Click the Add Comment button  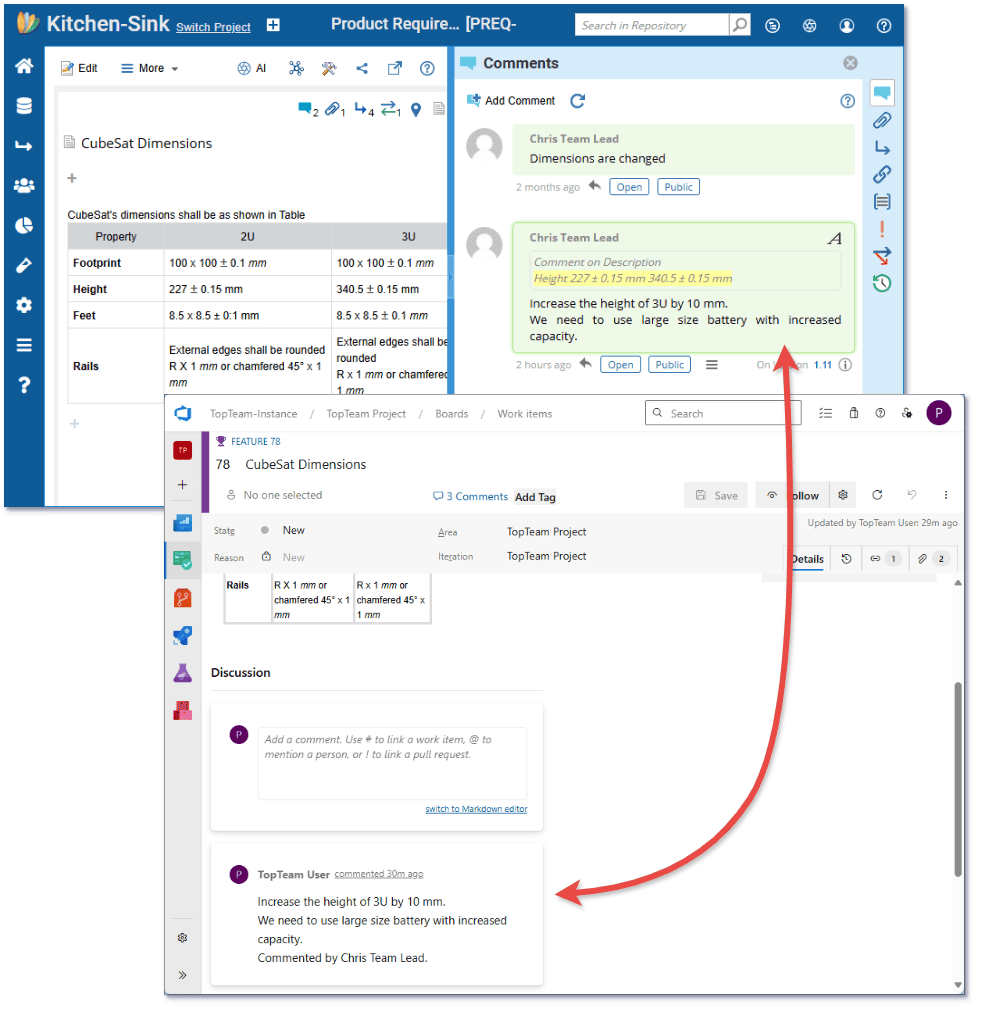tap(511, 100)
